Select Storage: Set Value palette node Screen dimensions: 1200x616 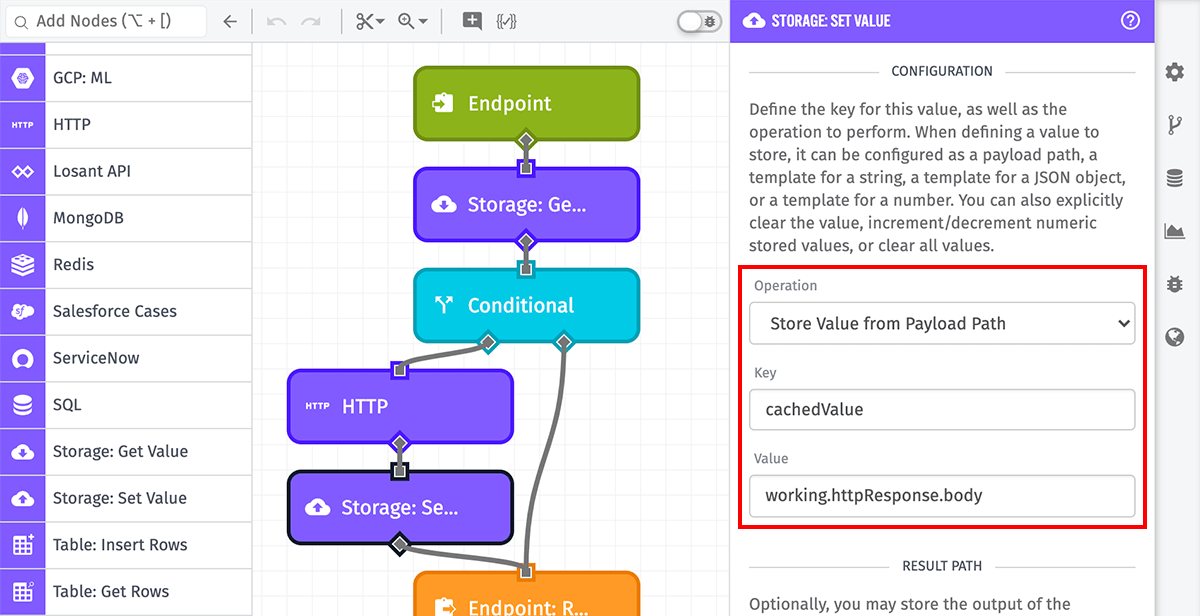125,498
